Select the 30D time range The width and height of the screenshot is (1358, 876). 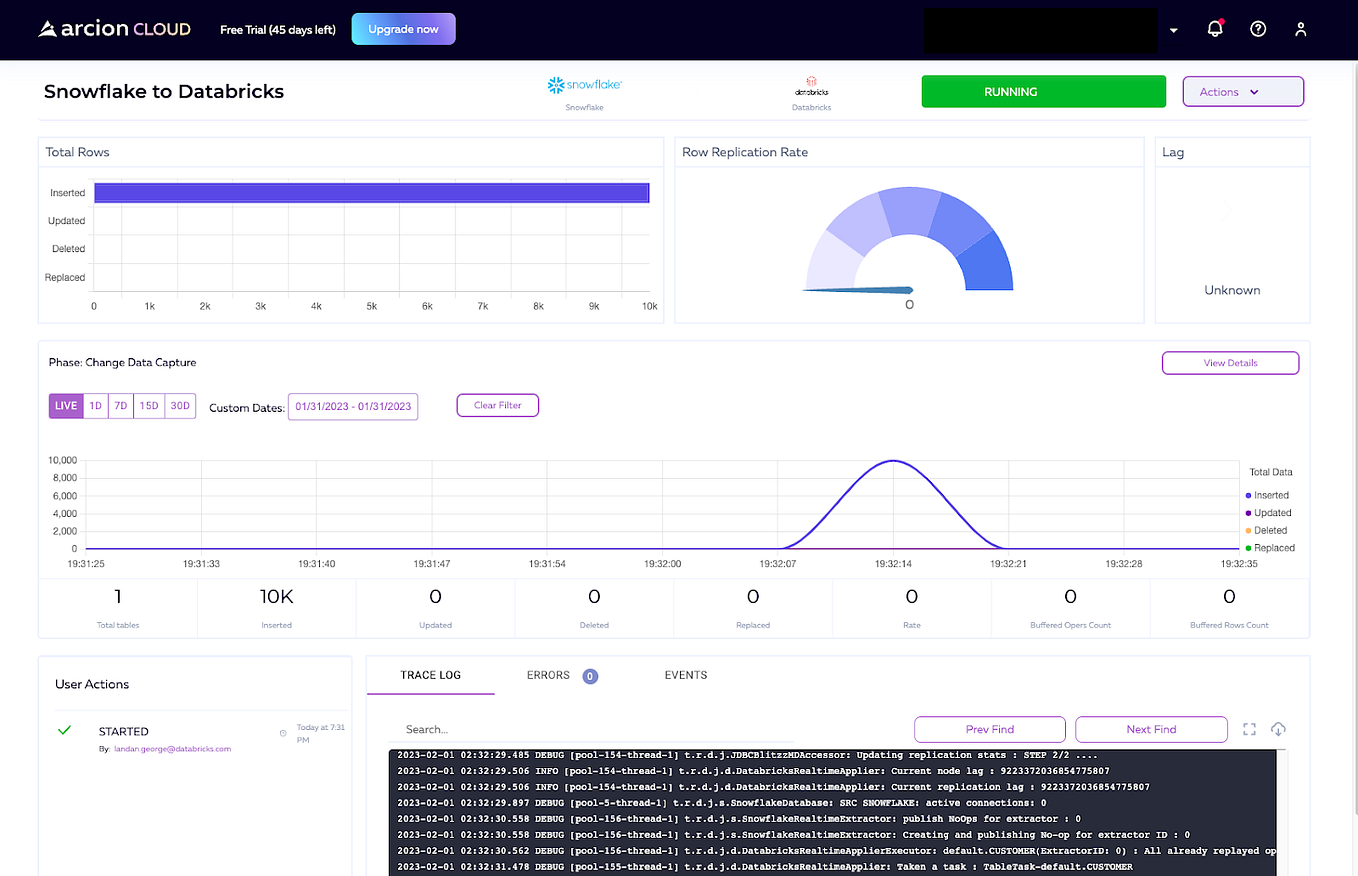[x=179, y=405]
